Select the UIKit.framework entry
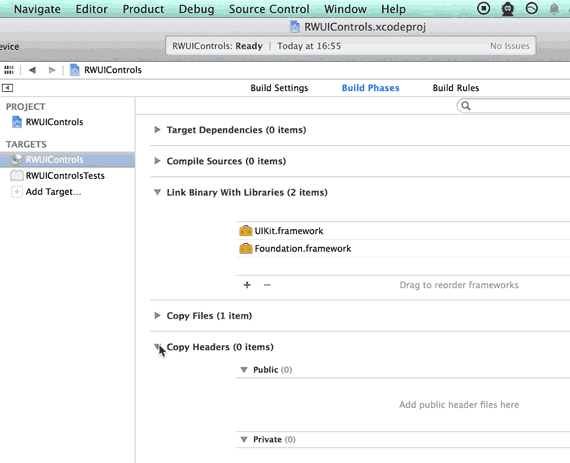 click(x=403, y=231)
